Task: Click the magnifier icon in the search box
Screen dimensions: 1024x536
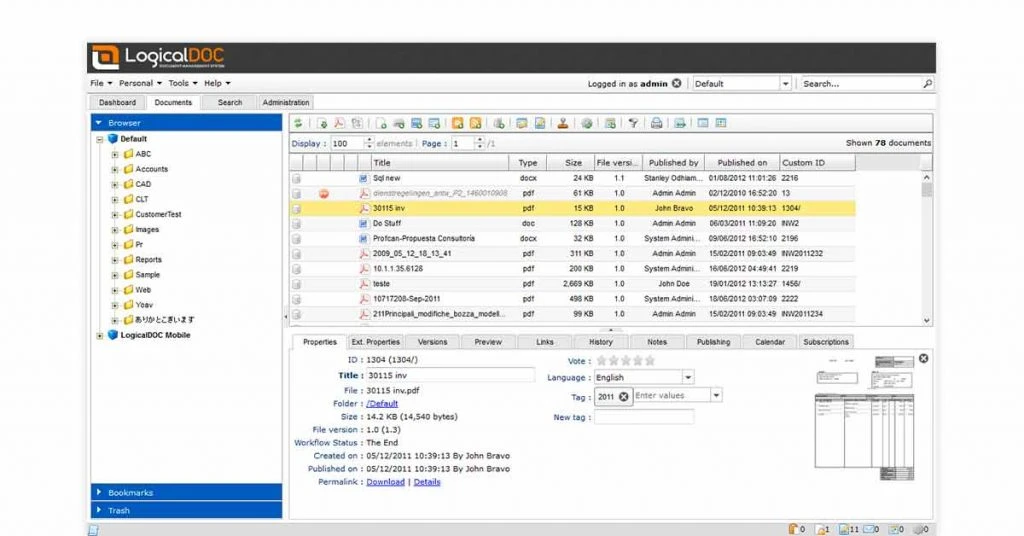Action: coord(927,84)
